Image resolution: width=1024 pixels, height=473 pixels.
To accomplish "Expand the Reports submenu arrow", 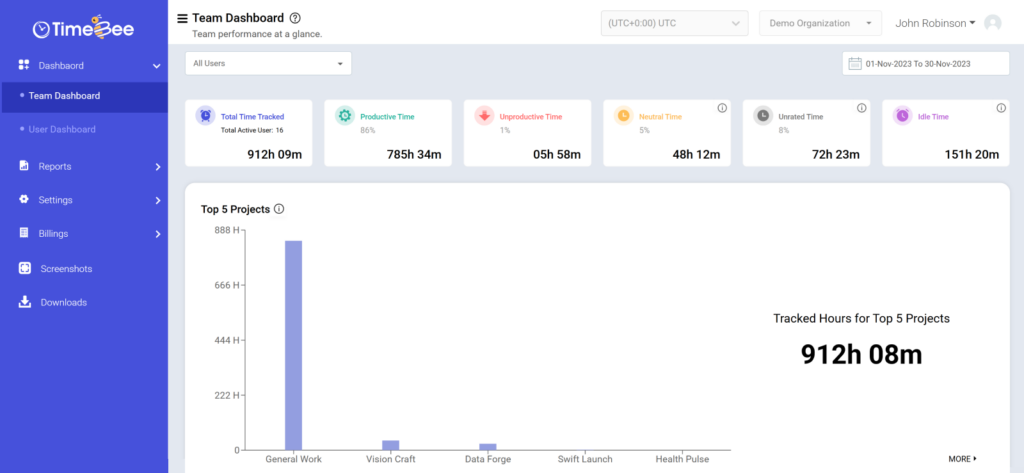I will click(157, 167).
